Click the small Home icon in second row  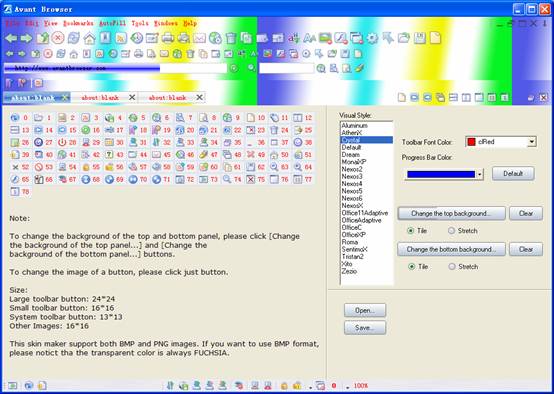click(73, 54)
